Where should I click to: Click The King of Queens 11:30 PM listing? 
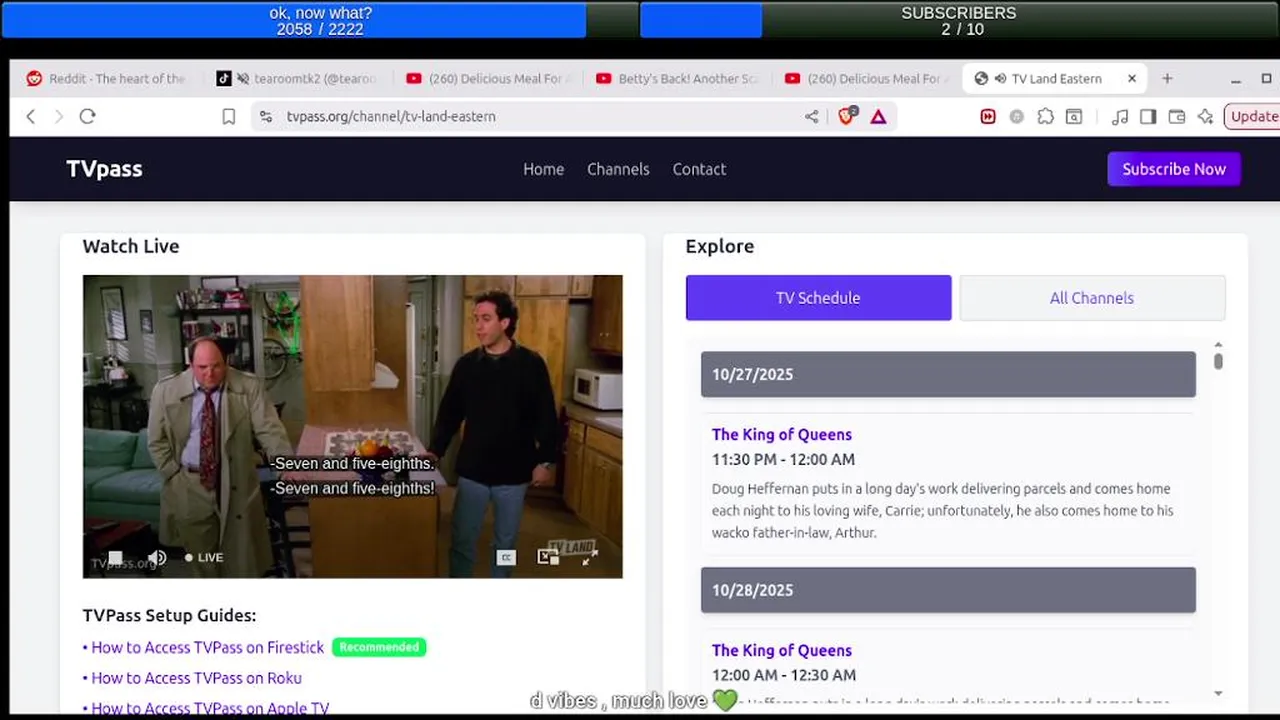781,434
